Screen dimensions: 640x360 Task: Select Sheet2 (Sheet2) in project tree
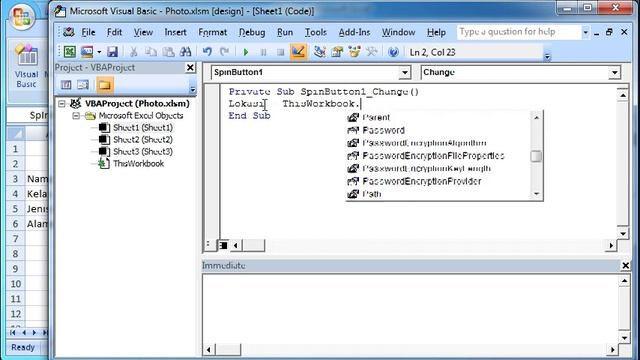tap(143, 140)
